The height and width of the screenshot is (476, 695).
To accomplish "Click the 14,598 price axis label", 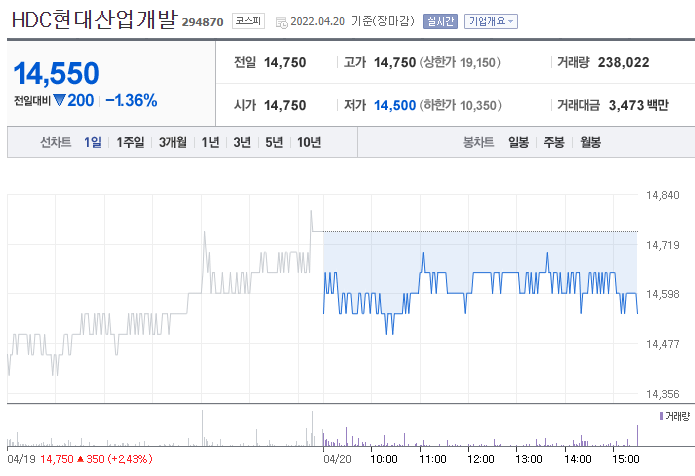I will pos(663,294).
